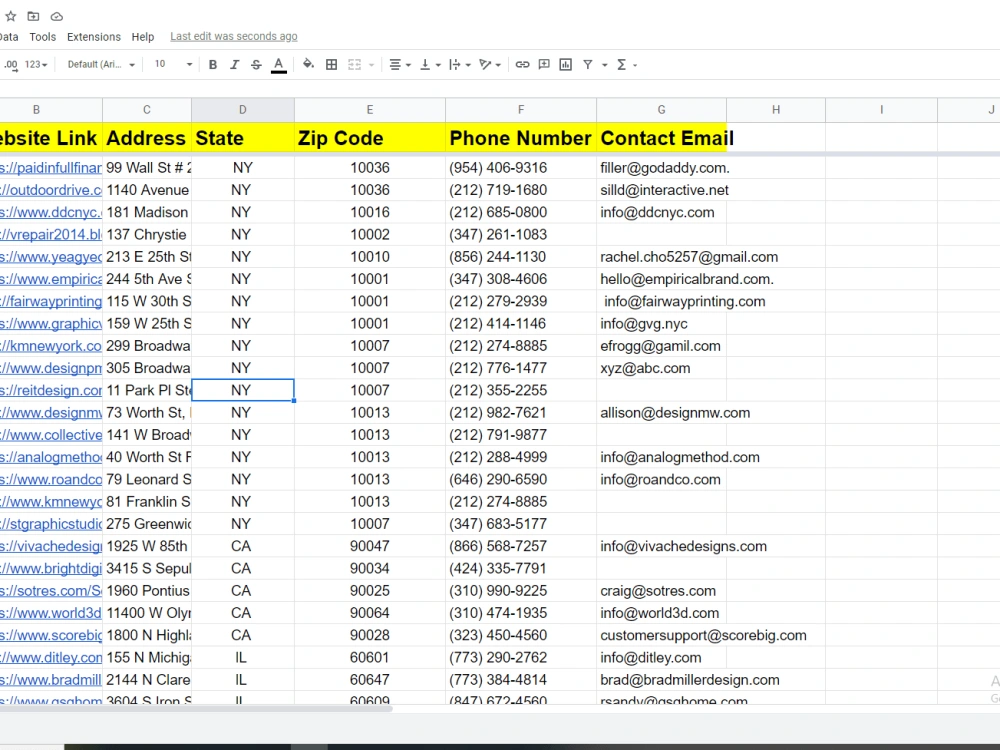The height and width of the screenshot is (750, 1000).
Task: Select phone number (773) 290-2762
Action: point(521,658)
